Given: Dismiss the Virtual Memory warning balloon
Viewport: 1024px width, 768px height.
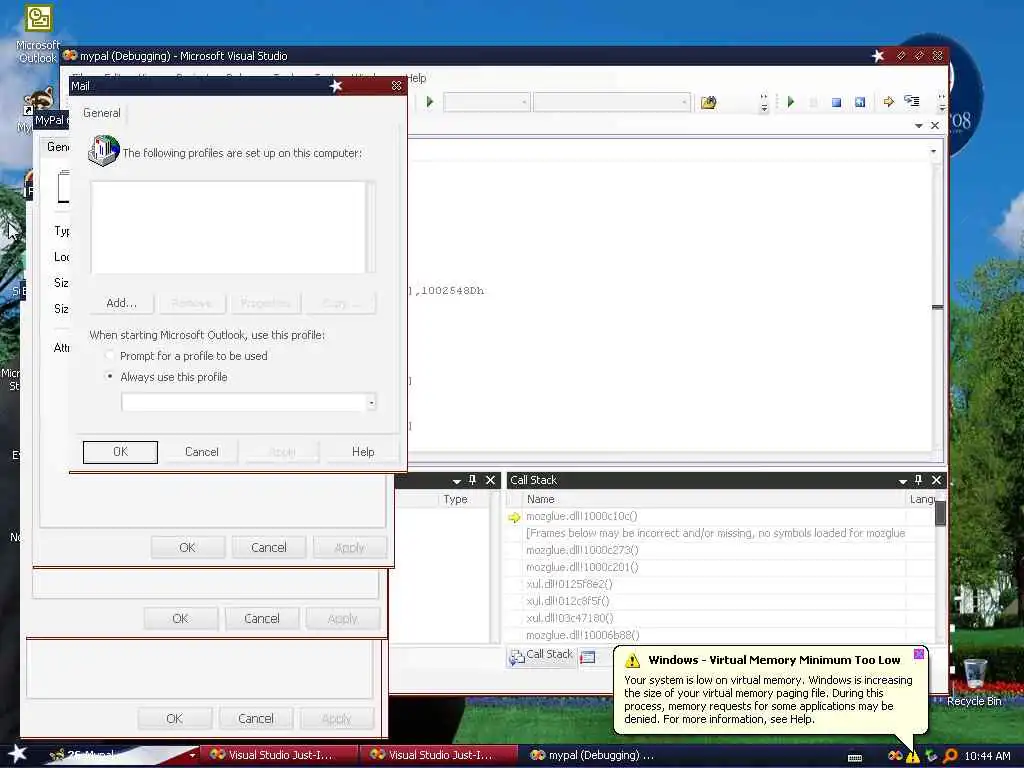Looking at the screenshot, I should pyautogui.click(x=919, y=654).
